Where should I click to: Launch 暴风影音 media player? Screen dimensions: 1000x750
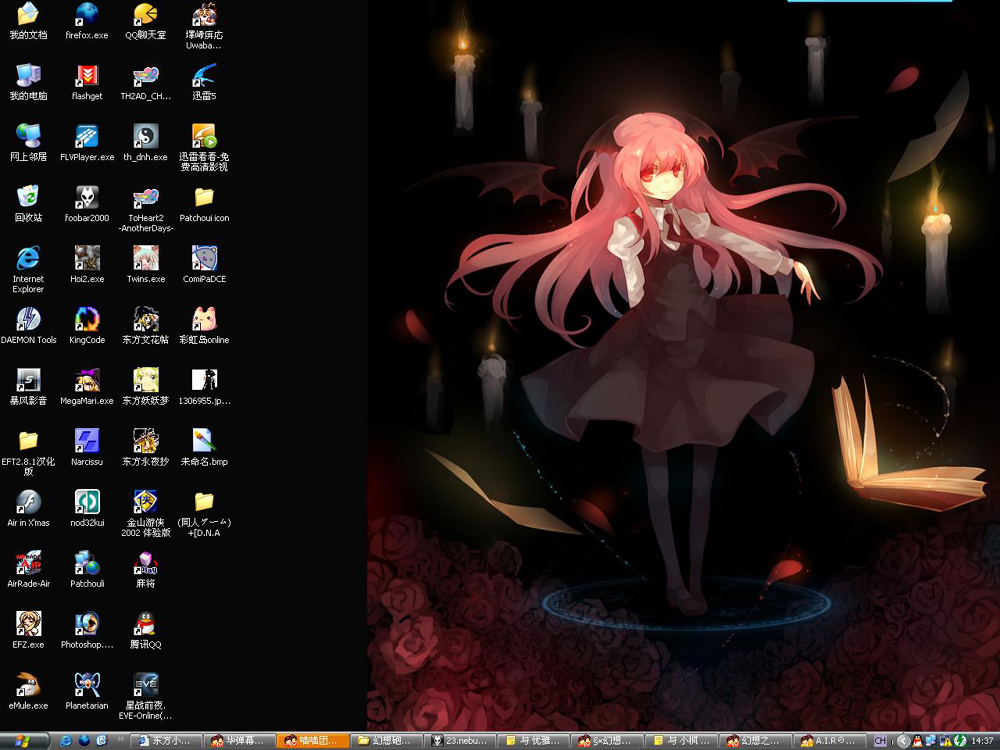pyautogui.click(x=28, y=388)
